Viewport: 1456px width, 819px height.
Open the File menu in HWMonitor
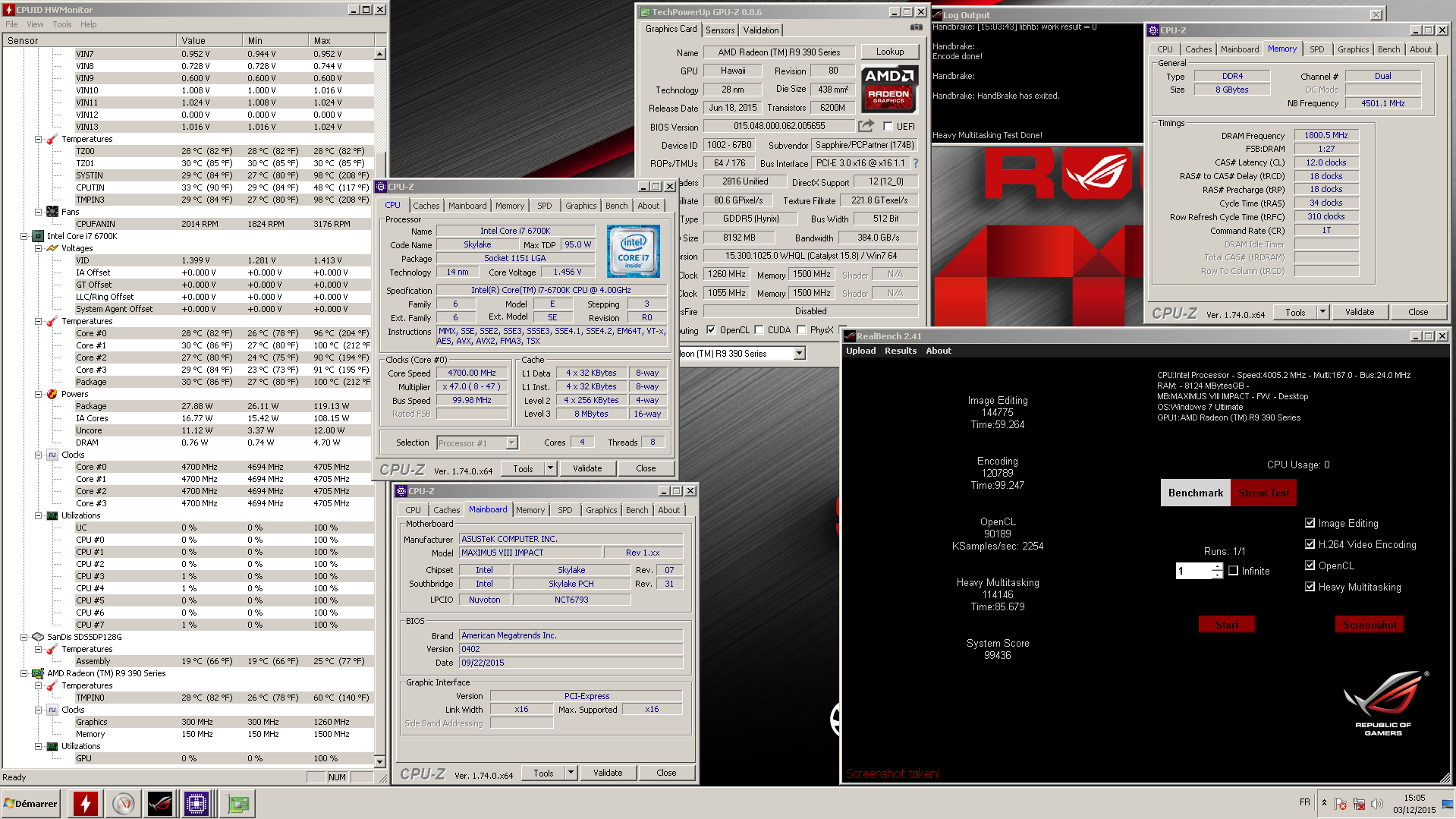point(11,24)
